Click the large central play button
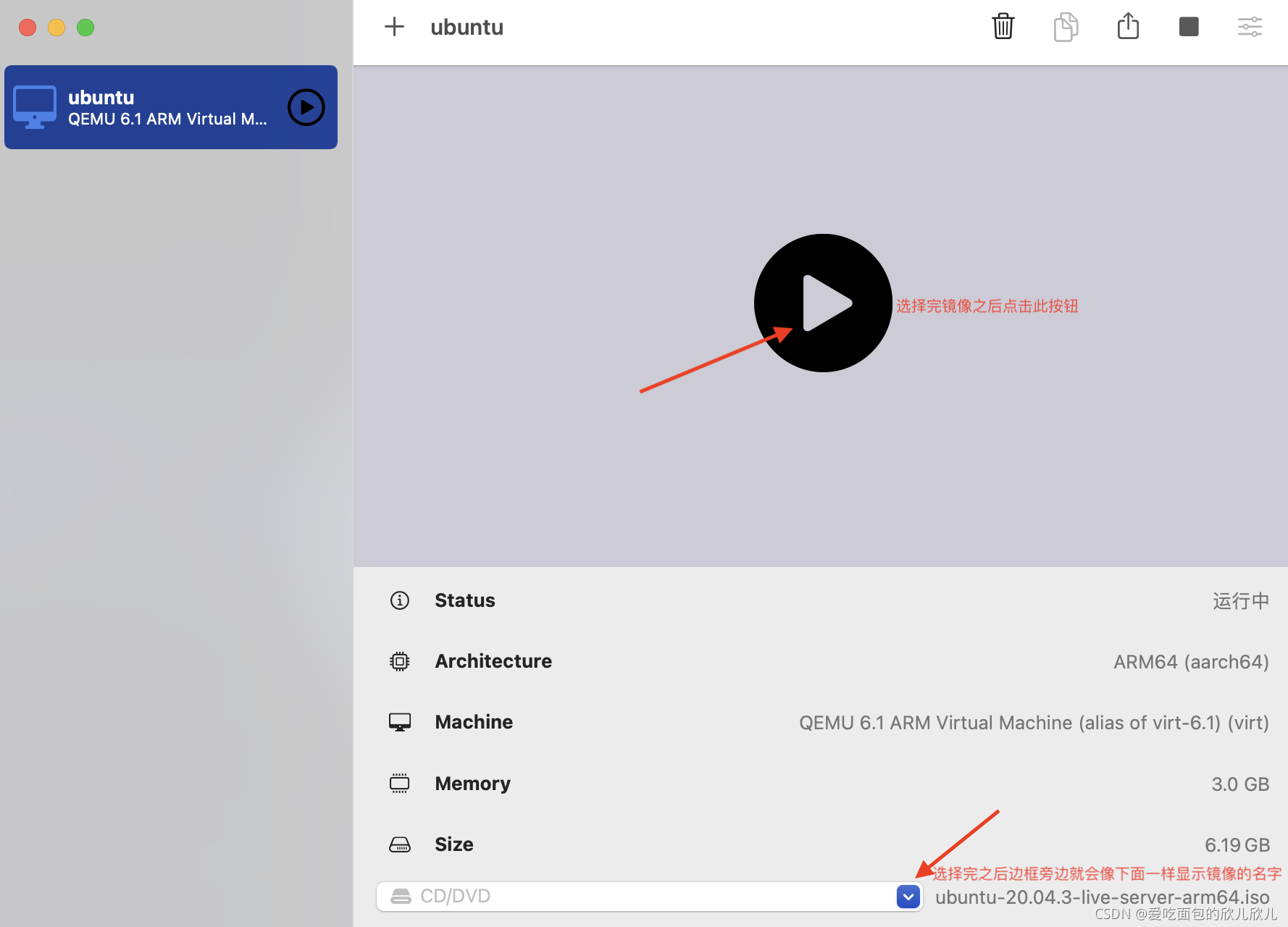 coord(823,303)
